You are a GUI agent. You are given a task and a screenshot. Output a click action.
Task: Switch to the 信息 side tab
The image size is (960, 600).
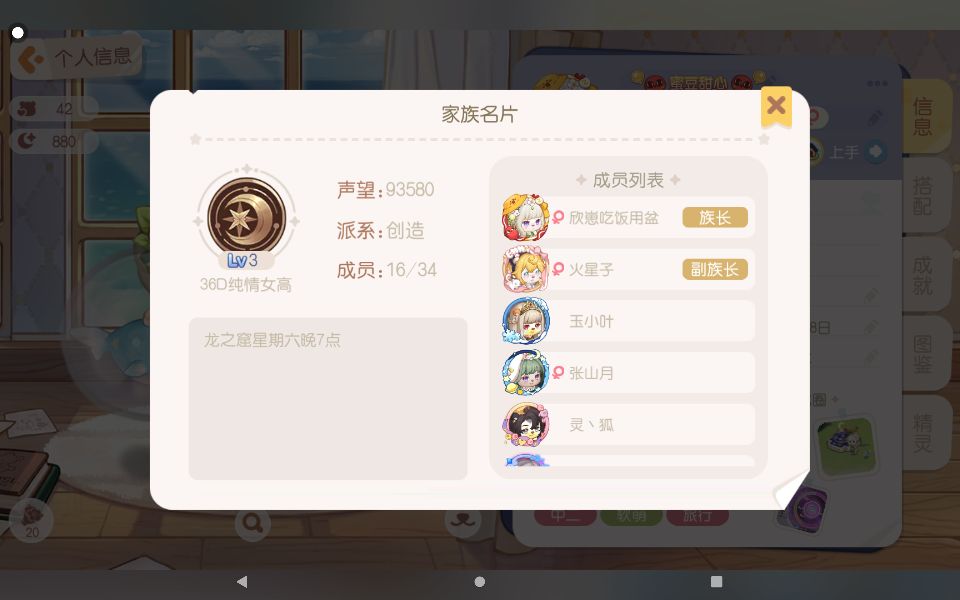923,116
